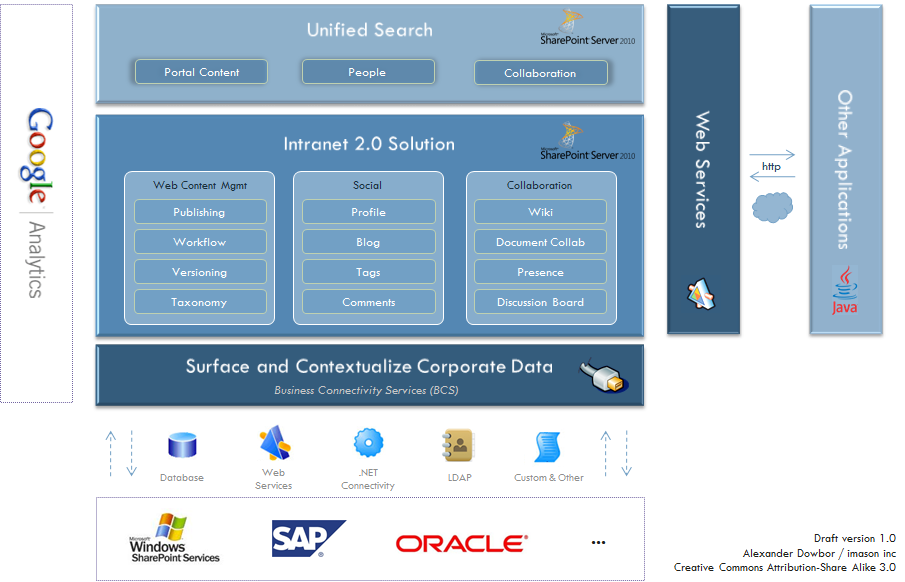
Task: Select the People search box
Action: pos(367,72)
